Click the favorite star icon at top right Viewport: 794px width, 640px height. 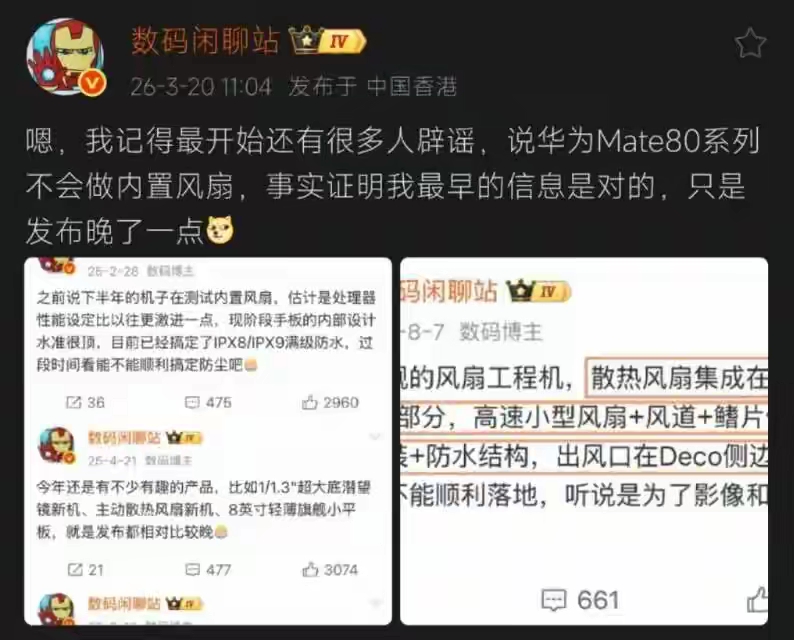coord(750,43)
